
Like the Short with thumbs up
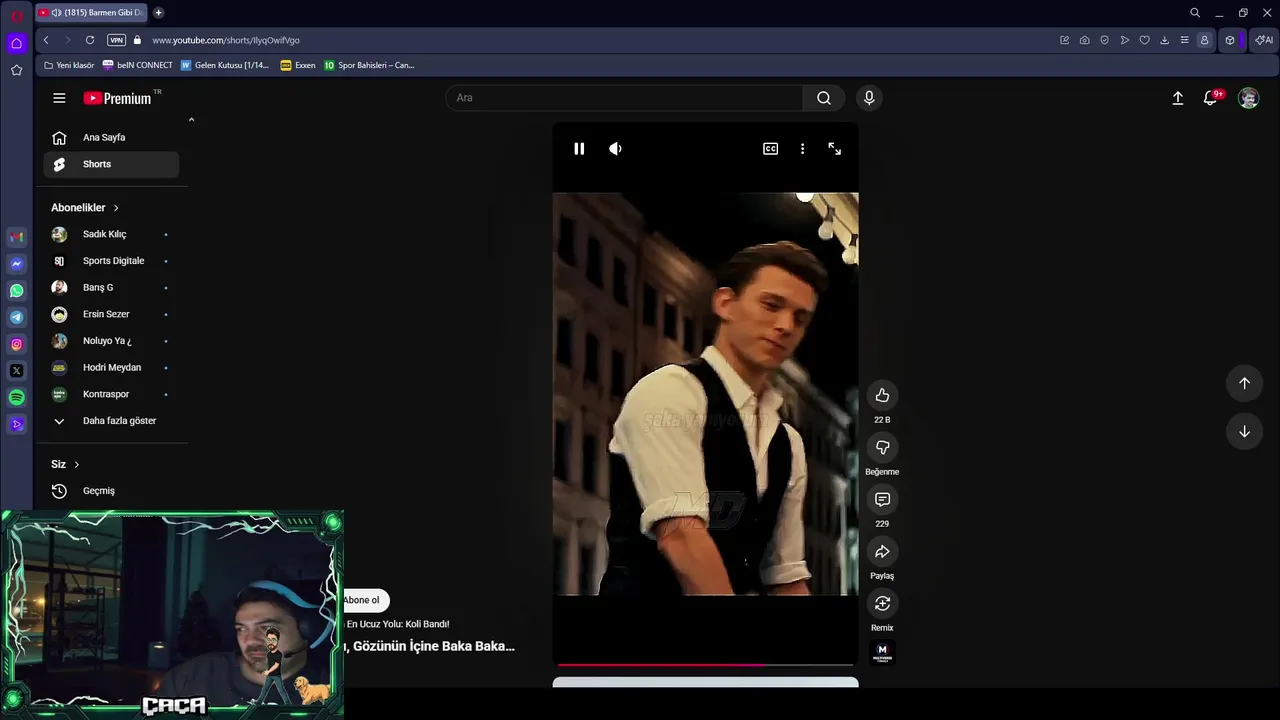click(882, 395)
